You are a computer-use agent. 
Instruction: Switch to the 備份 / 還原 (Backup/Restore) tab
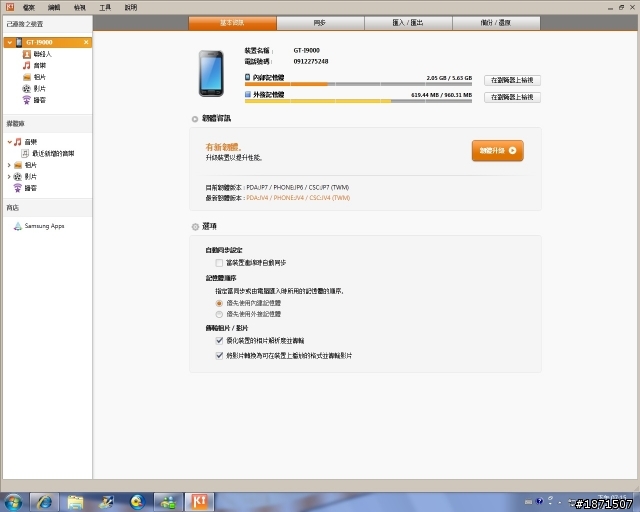[496, 23]
